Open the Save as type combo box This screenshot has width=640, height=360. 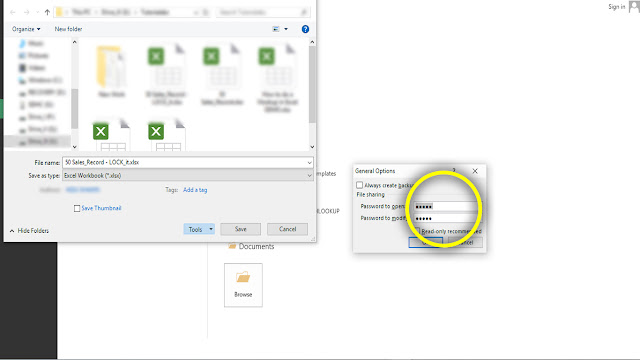pyautogui.click(x=188, y=176)
